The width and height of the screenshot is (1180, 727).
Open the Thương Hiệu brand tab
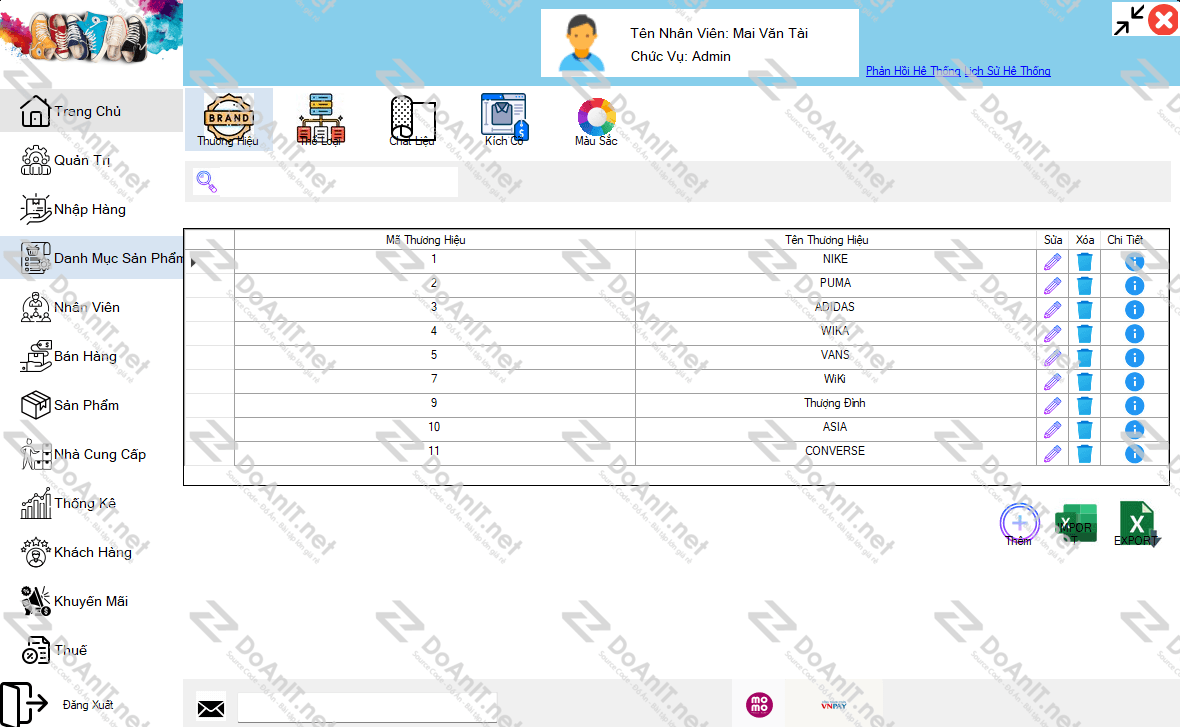[229, 119]
